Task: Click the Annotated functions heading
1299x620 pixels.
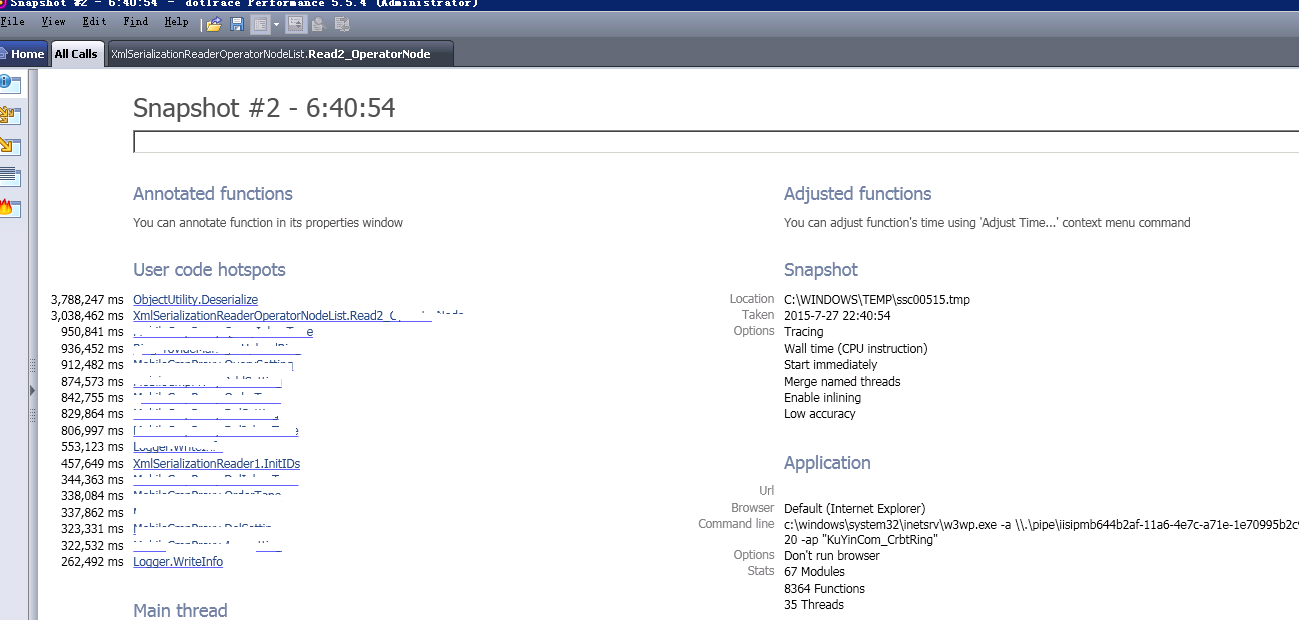Action: [x=213, y=194]
